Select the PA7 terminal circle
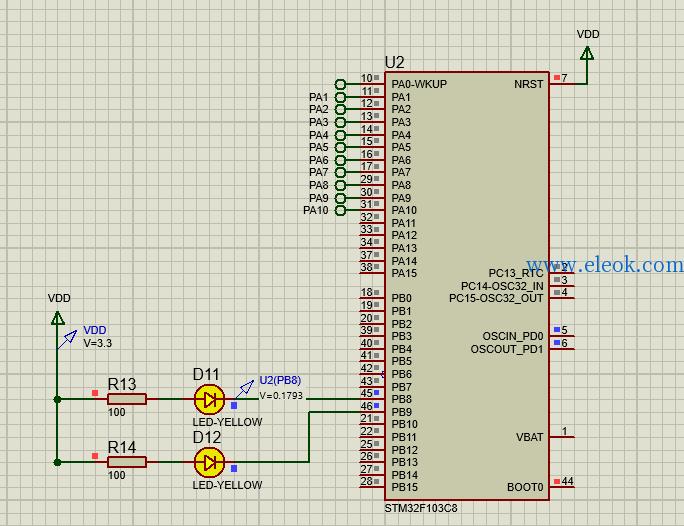 tap(340, 172)
